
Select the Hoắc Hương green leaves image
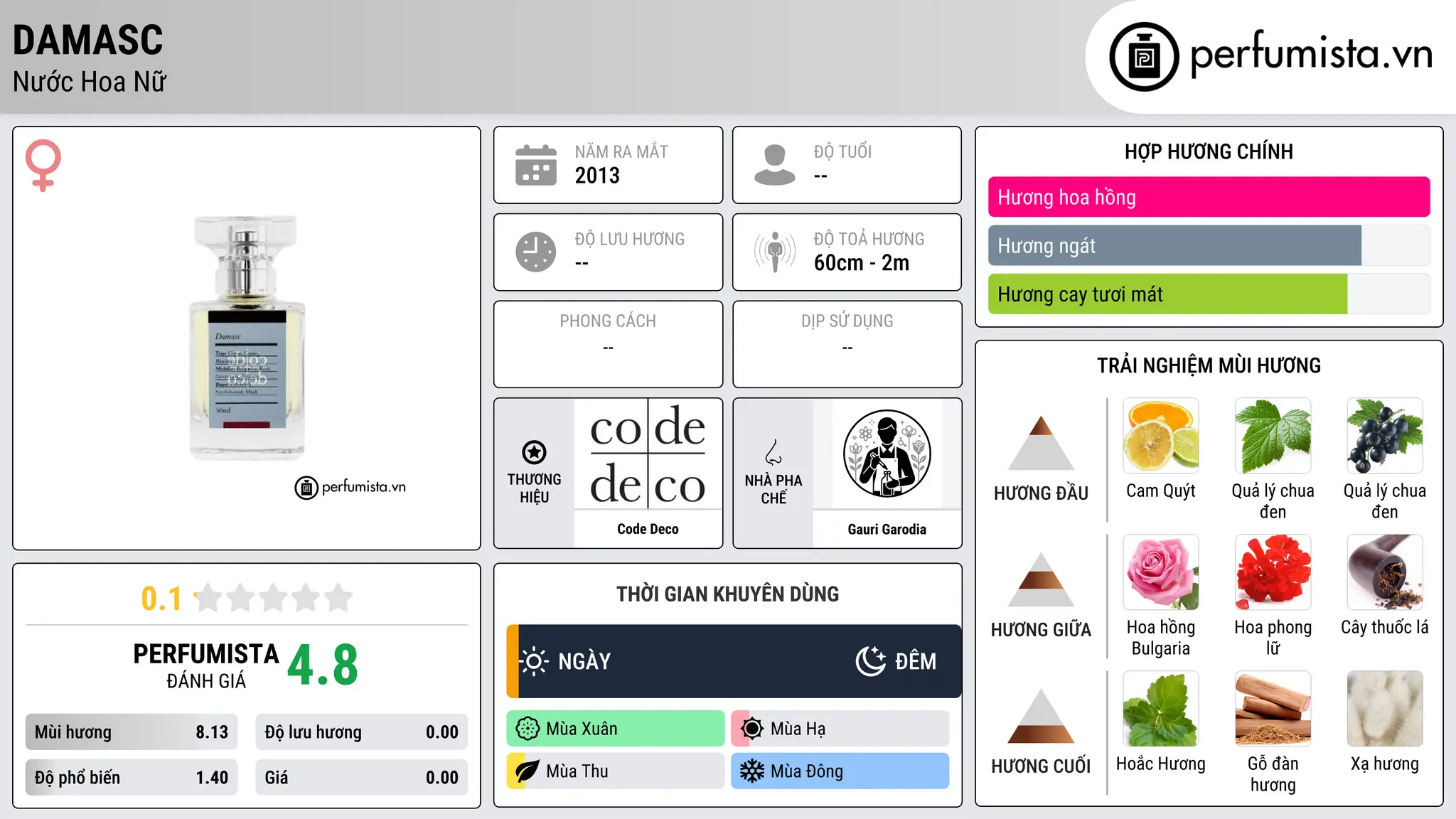point(1161,709)
